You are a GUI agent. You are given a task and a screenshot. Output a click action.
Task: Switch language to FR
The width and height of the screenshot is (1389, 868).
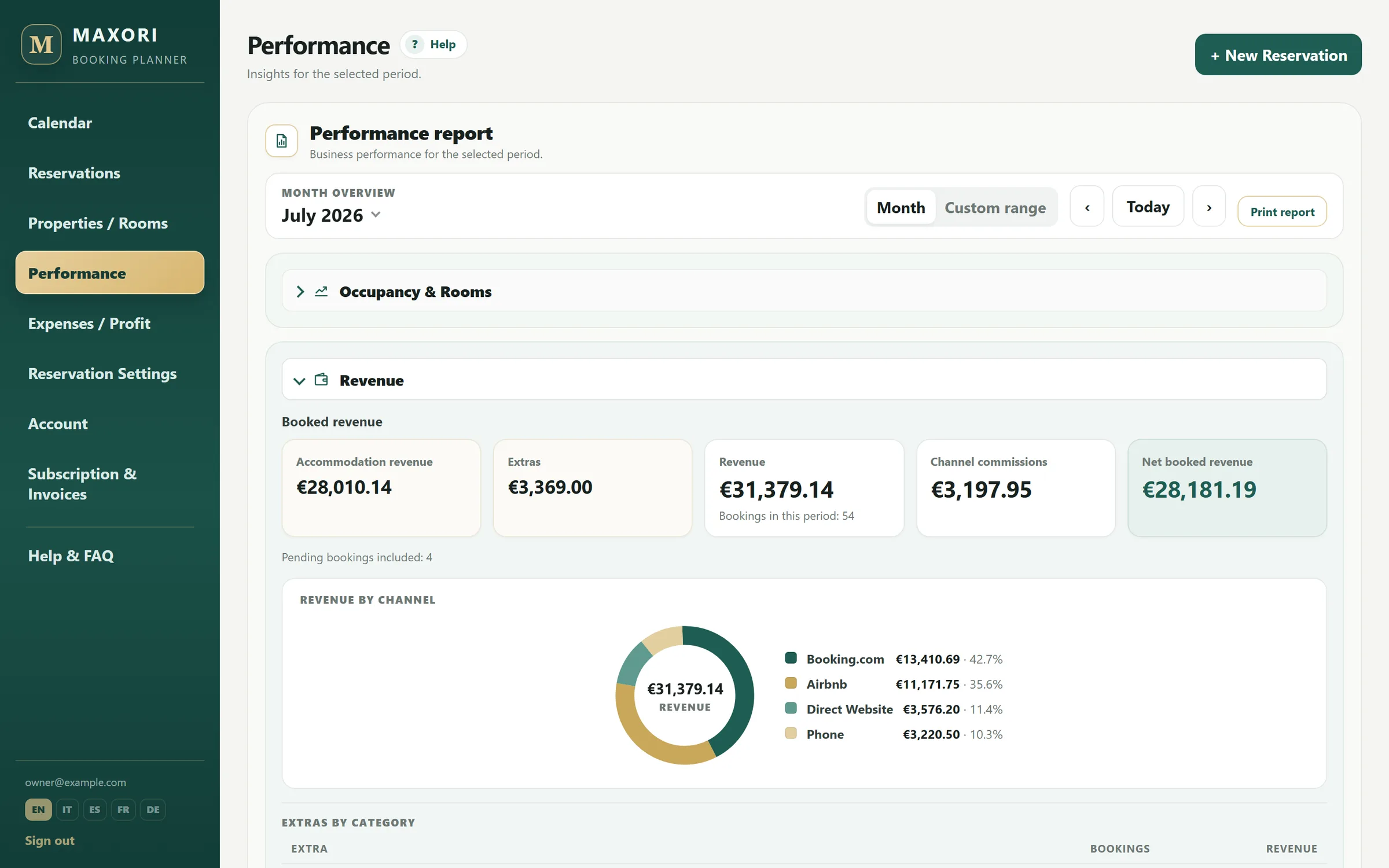point(123,810)
